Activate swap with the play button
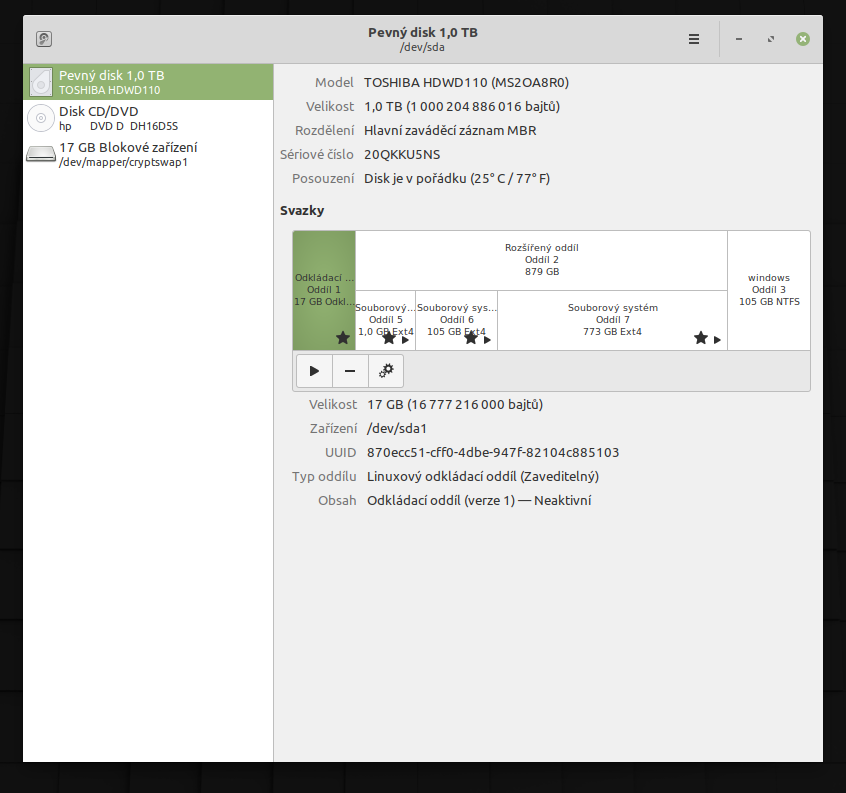Screen dimensions: 846x793 [x=314, y=371]
